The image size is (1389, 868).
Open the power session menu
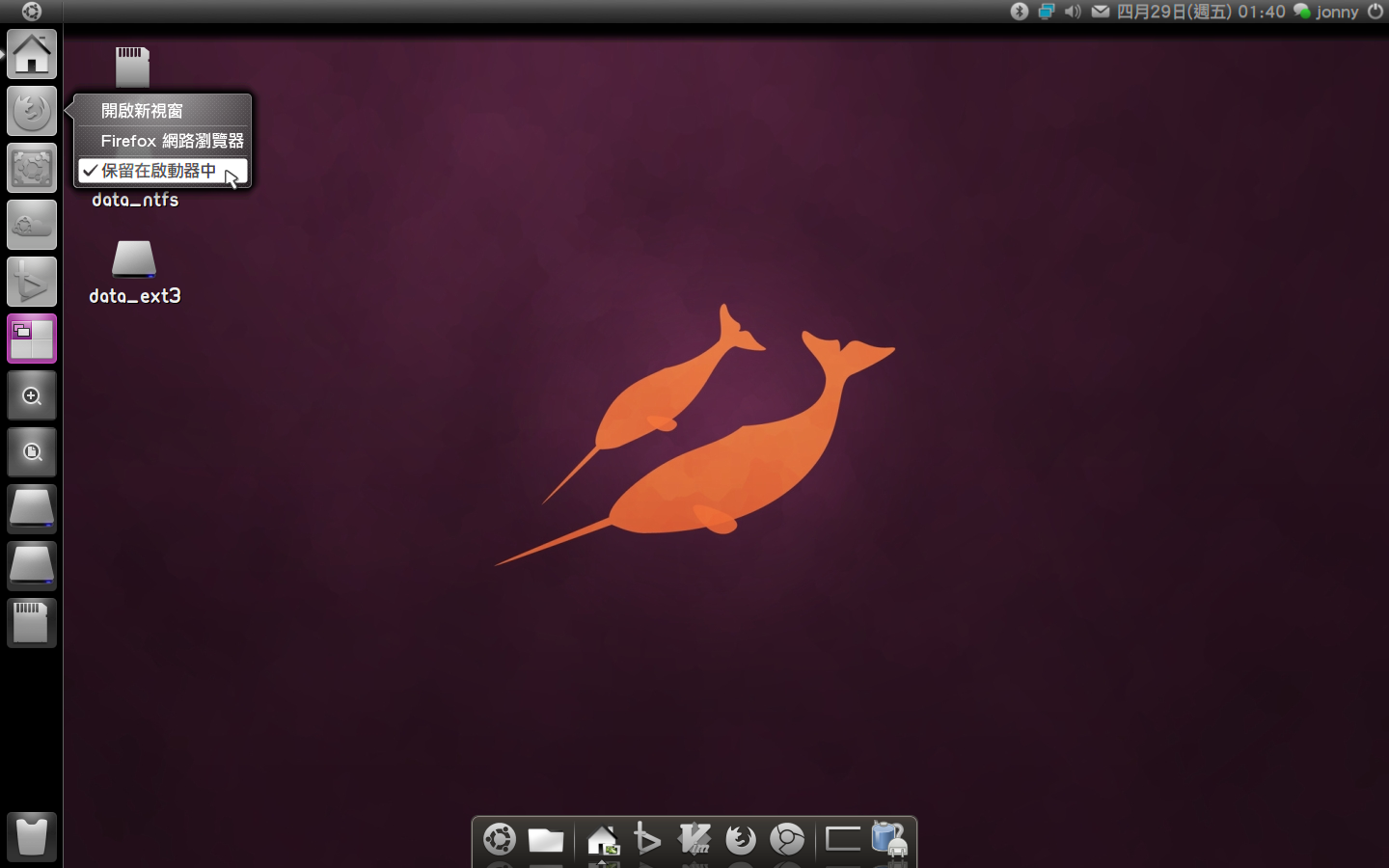(1375, 12)
